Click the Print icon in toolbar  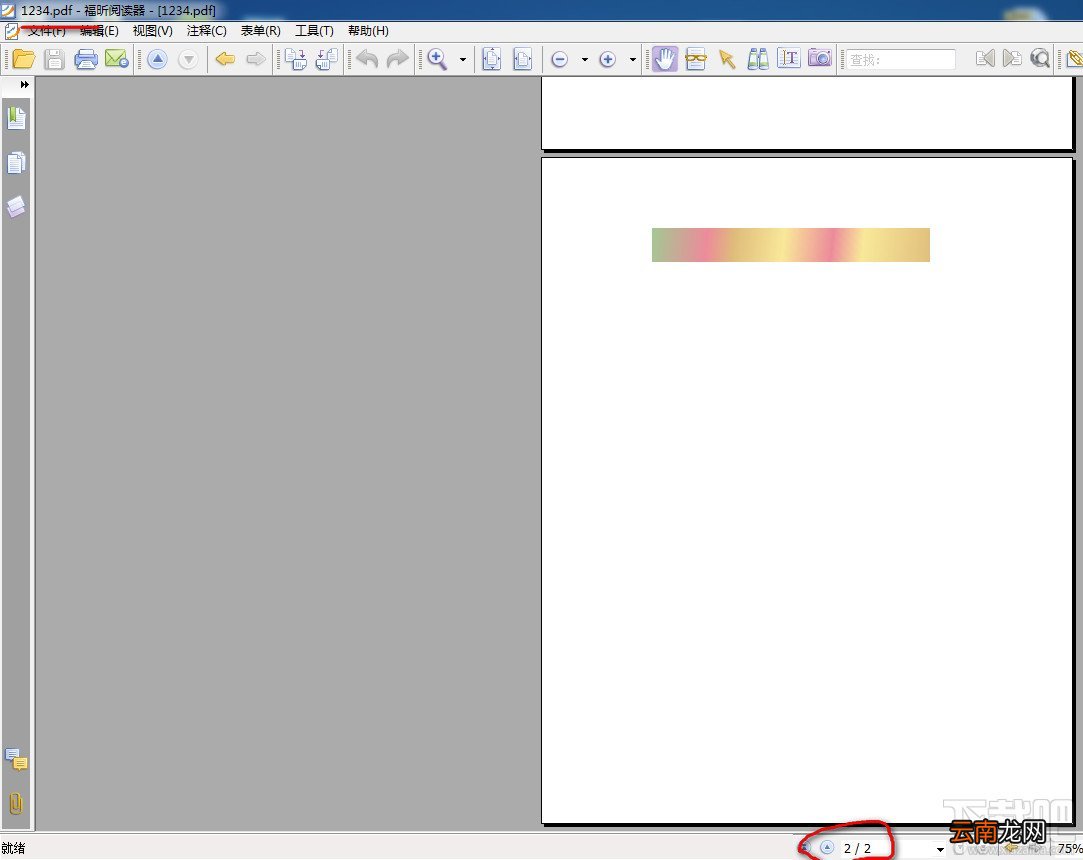pos(86,59)
